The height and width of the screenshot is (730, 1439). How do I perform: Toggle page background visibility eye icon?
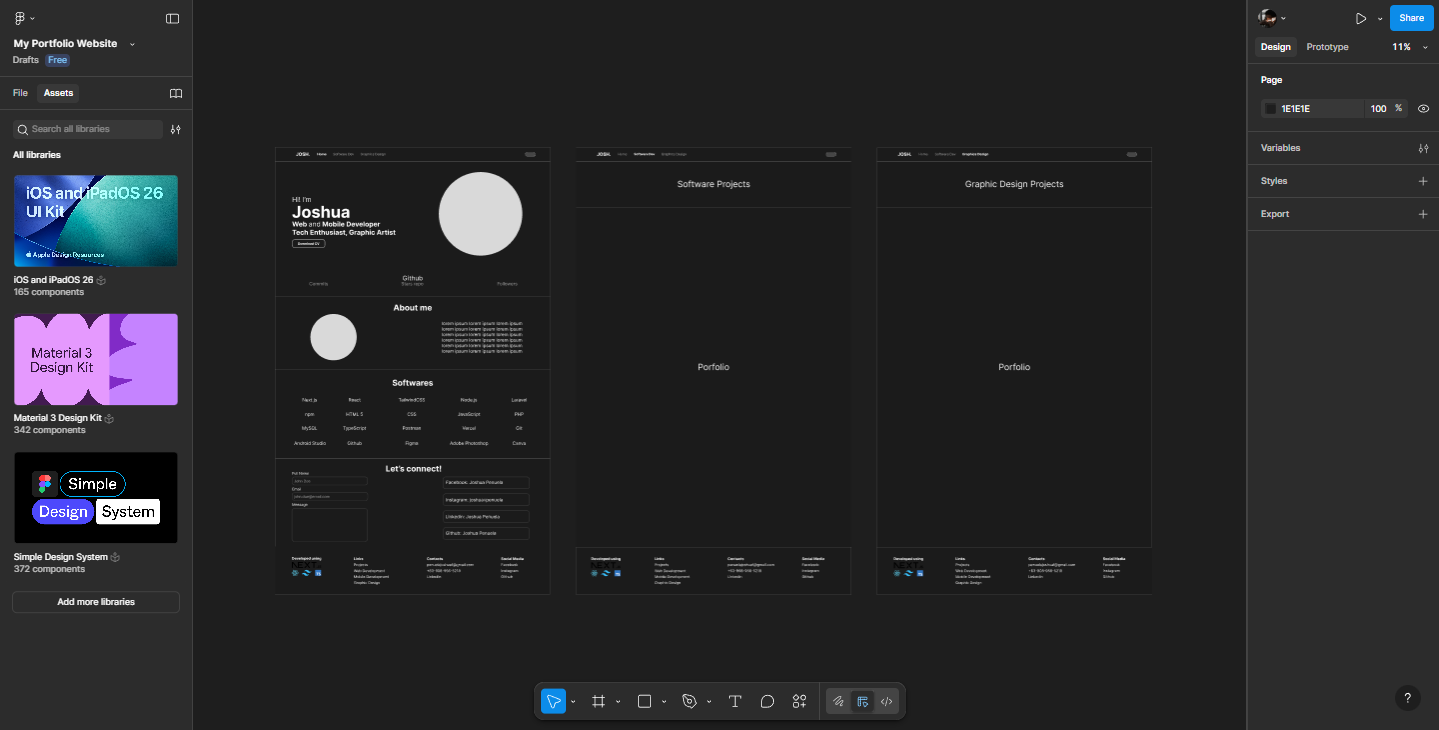coord(1423,108)
